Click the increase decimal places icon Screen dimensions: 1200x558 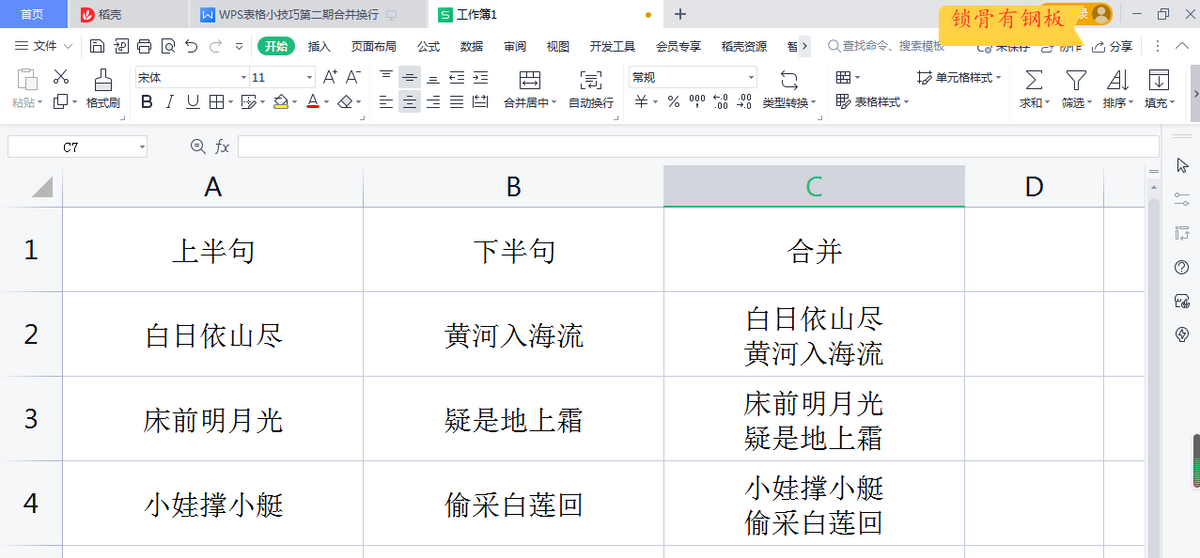coord(721,101)
